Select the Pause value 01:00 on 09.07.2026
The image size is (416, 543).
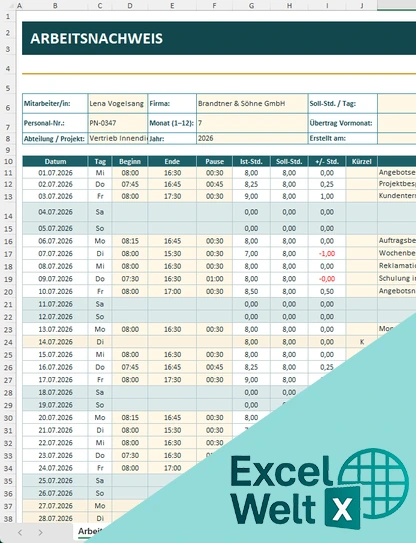[x=214, y=279]
